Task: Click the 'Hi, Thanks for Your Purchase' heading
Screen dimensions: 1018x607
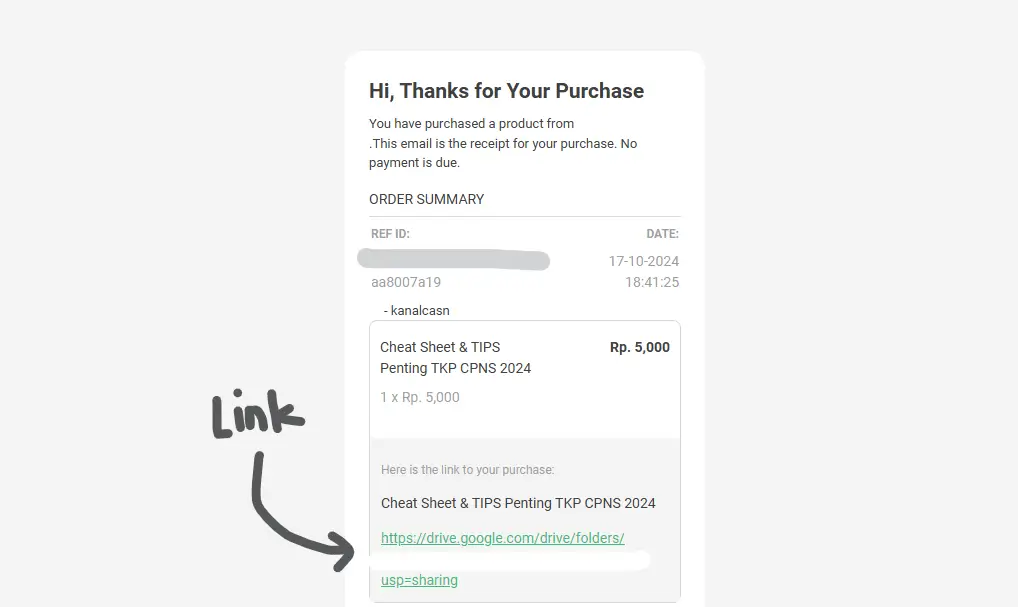Action: click(506, 91)
